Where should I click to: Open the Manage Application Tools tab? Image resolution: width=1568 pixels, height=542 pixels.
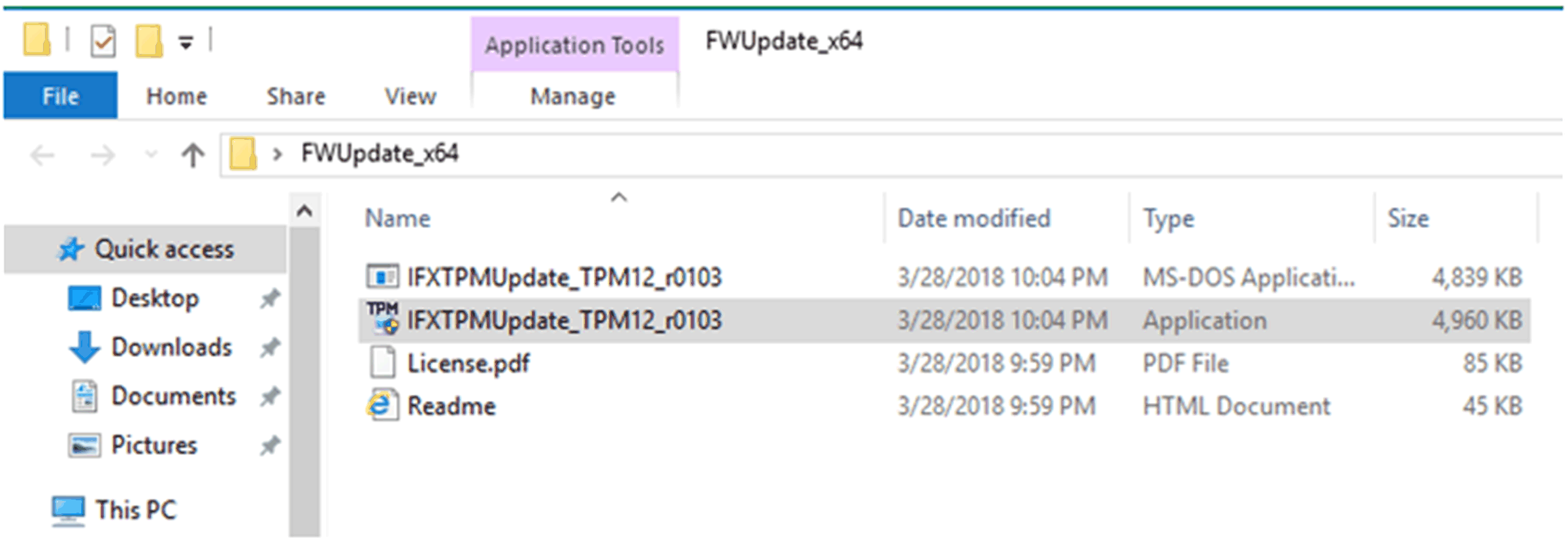point(572,96)
